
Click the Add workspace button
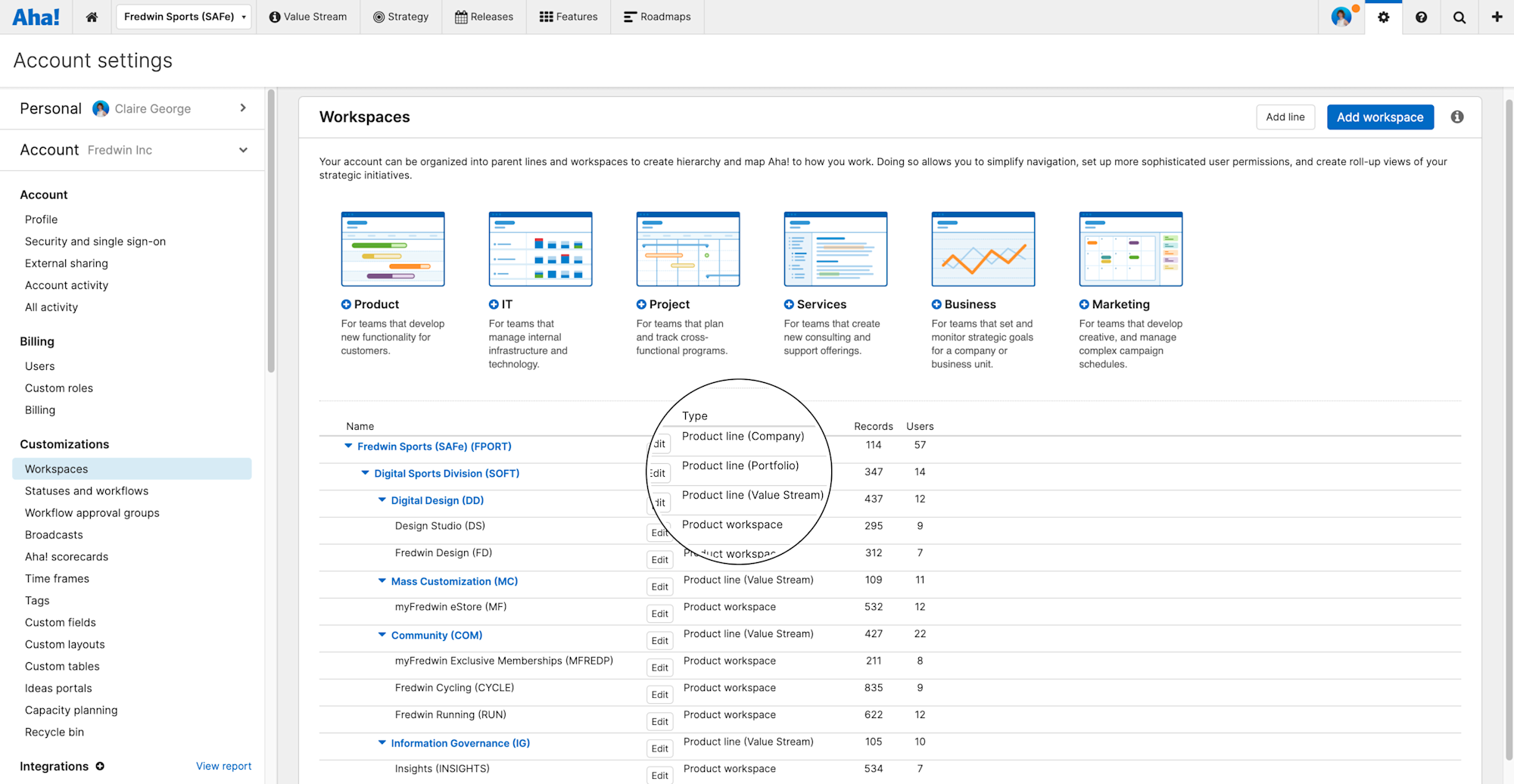pyautogui.click(x=1380, y=117)
